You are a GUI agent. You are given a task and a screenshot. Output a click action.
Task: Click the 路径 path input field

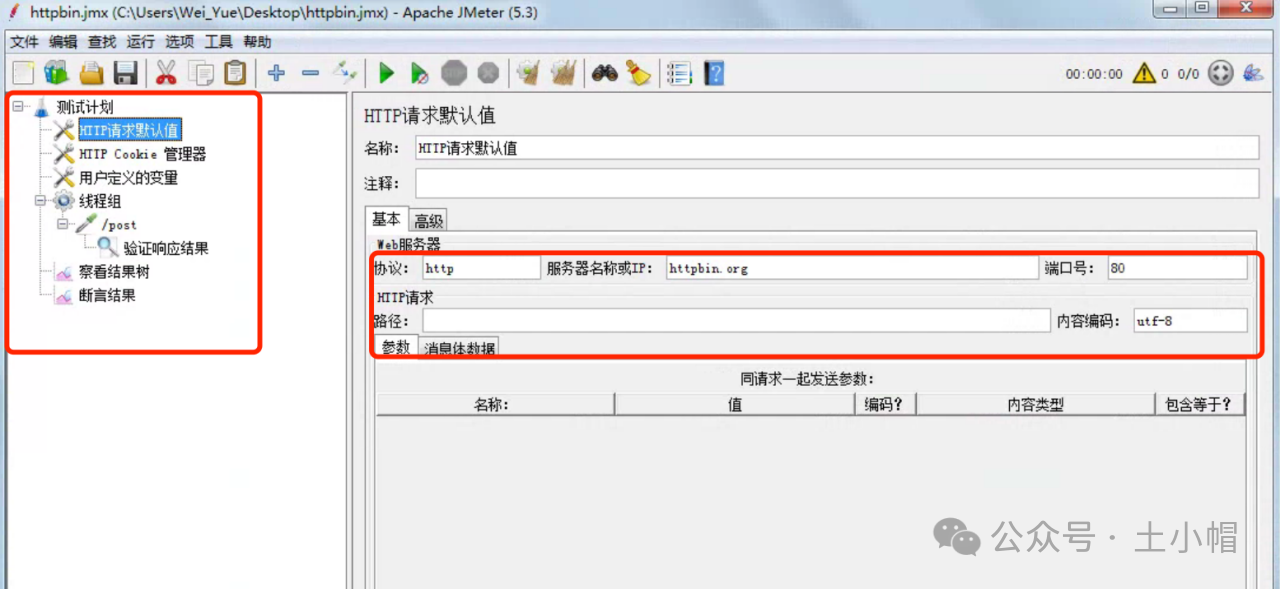tap(736, 320)
